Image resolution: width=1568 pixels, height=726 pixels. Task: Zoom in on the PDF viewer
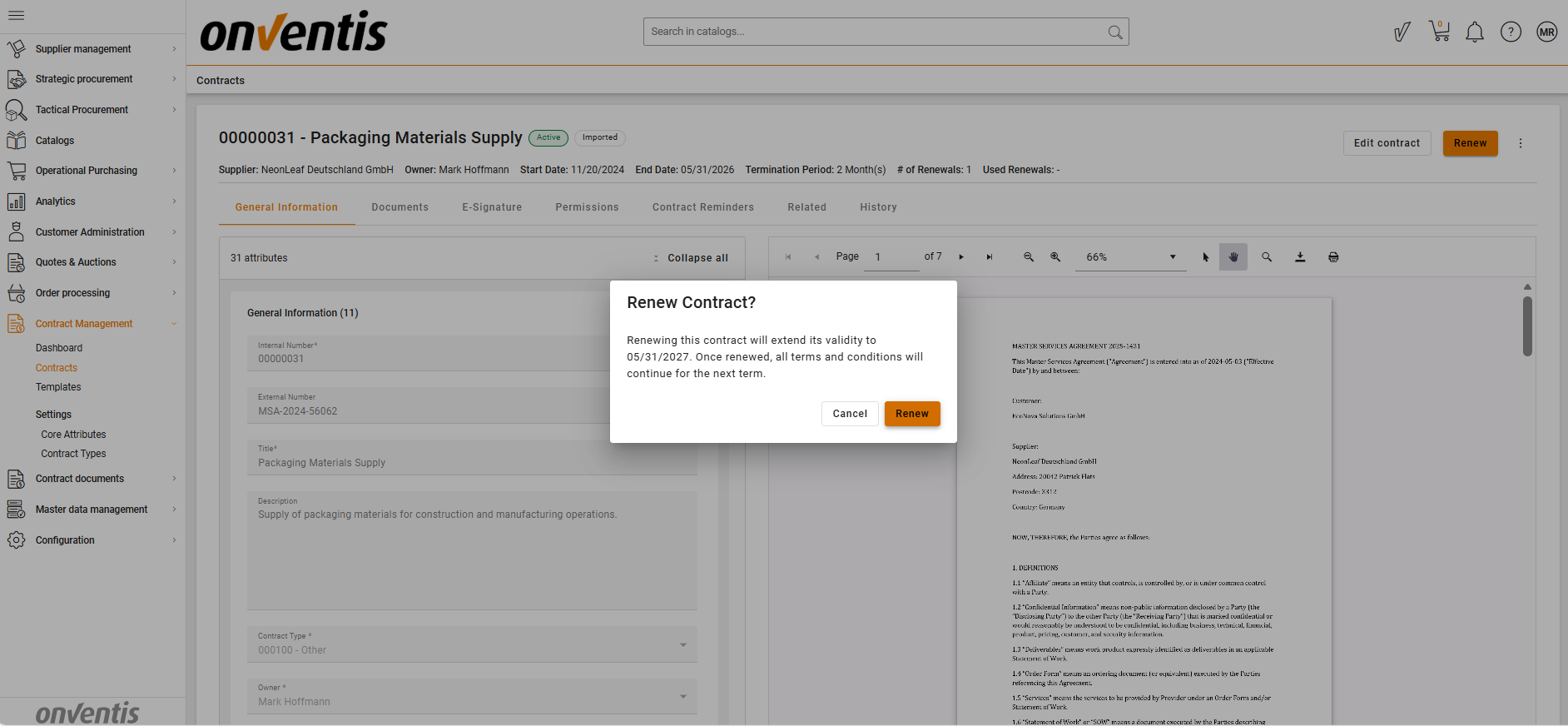(1054, 257)
